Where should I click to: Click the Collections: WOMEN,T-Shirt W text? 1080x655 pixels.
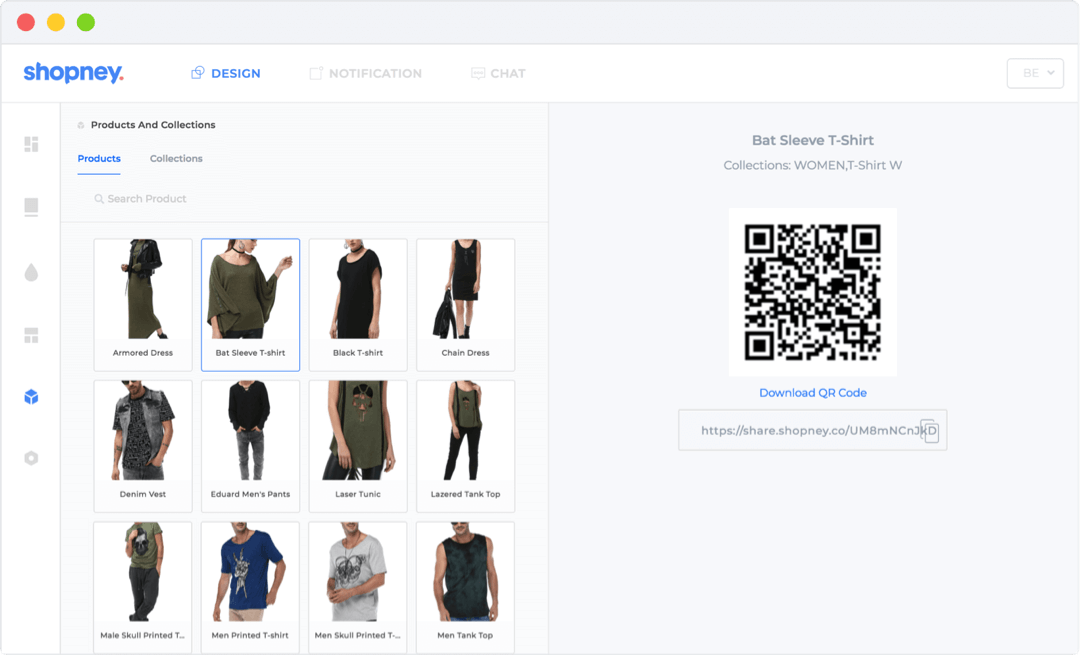813,165
